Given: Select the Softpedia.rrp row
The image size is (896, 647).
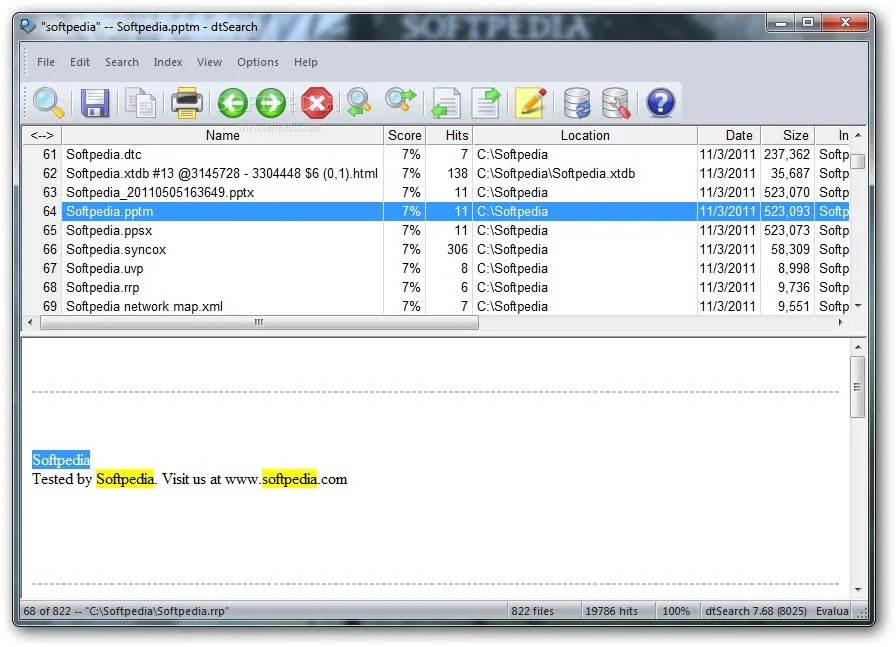Looking at the screenshot, I should tap(436, 287).
